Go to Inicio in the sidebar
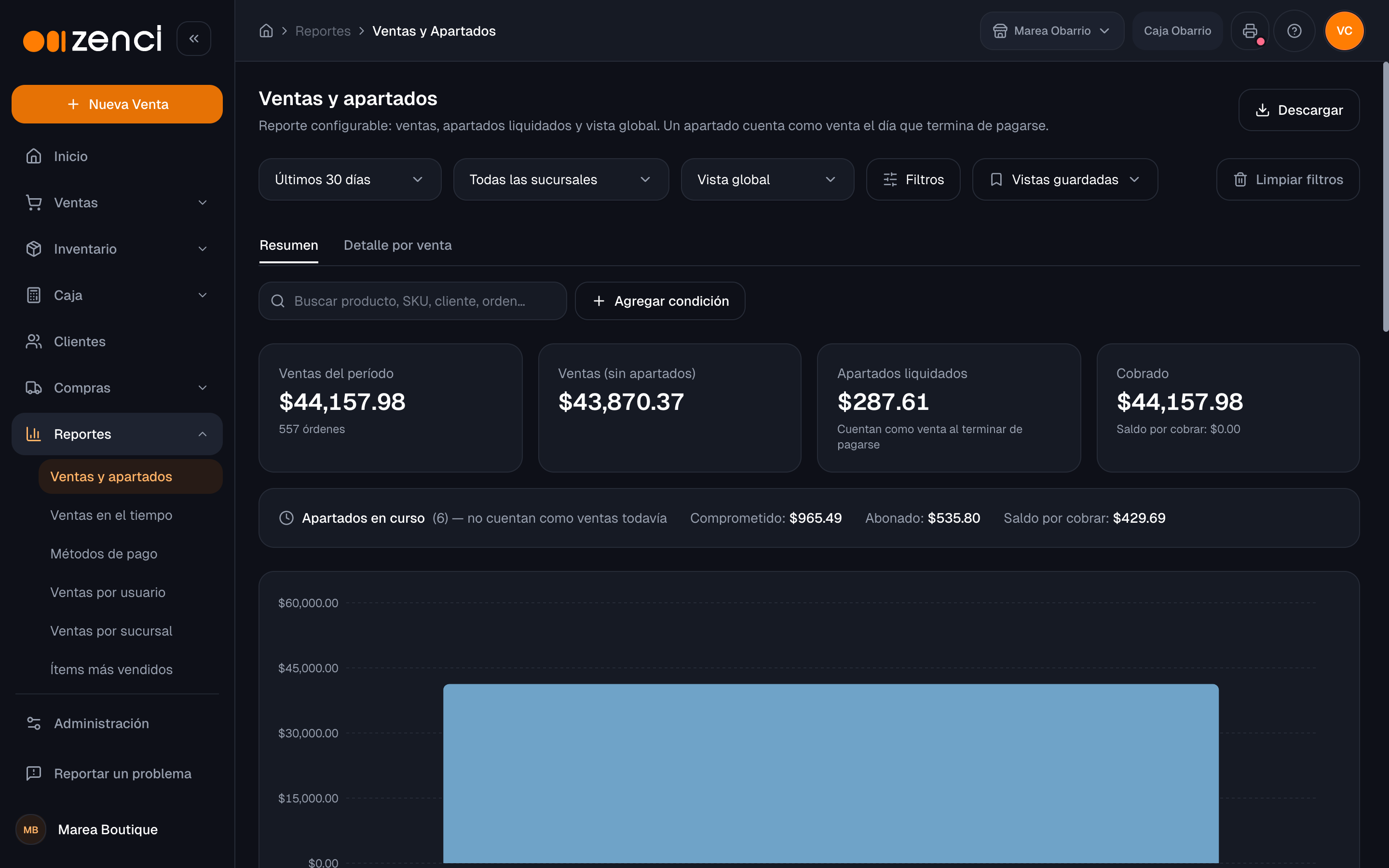1389x868 pixels. pos(117,156)
